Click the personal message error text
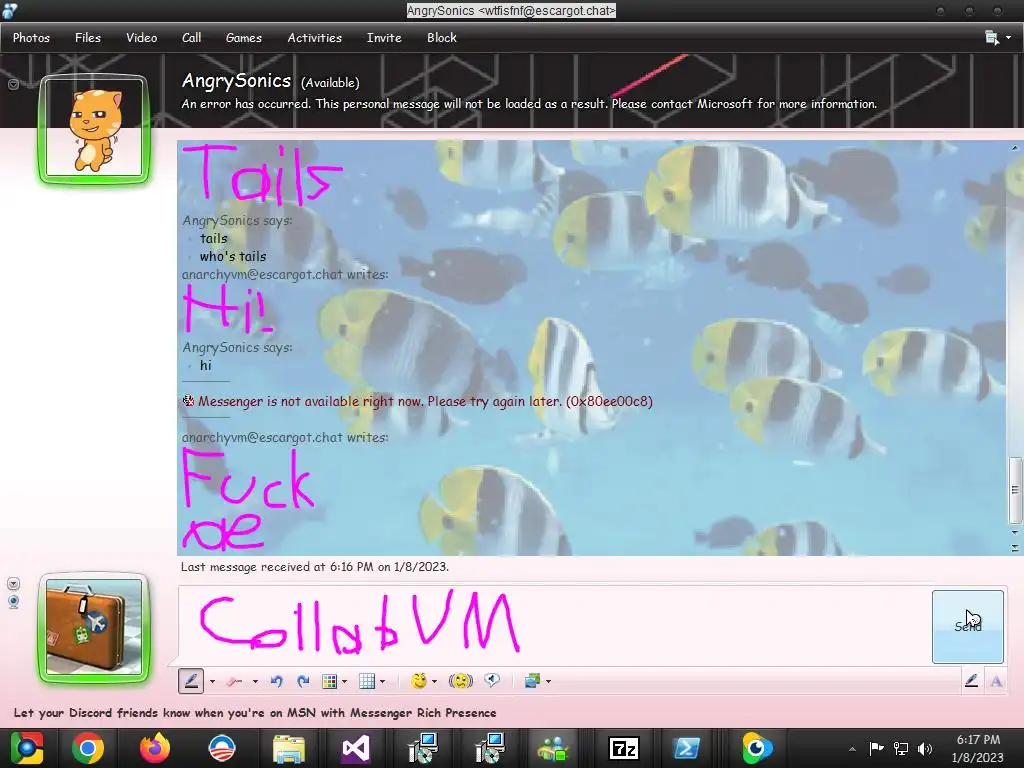Image resolution: width=1024 pixels, height=768 pixels. tap(529, 104)
